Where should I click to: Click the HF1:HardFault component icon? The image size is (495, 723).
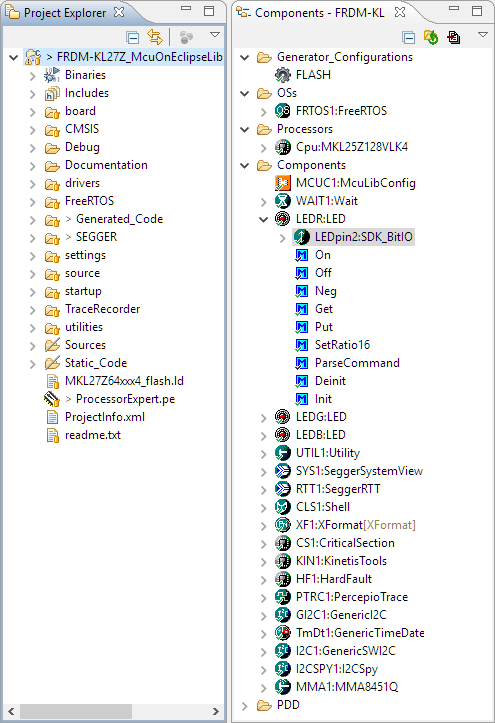coord(283,579)
